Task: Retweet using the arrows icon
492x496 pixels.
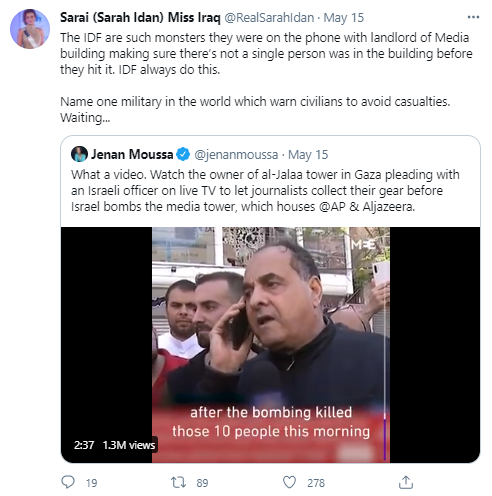Action: point(178,482)
